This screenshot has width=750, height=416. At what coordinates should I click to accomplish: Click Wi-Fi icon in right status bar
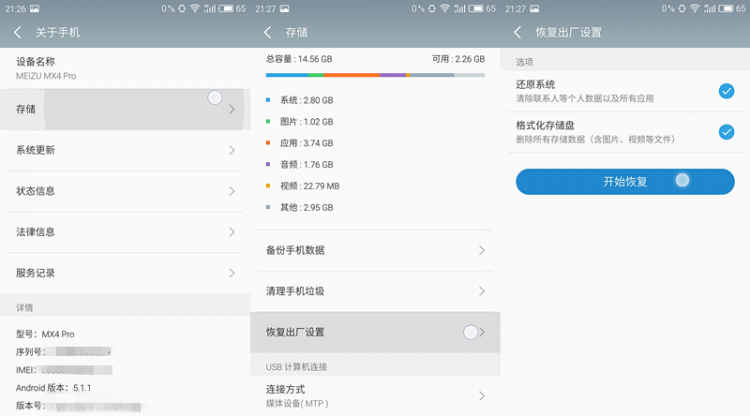pyautogui.click(x=695, y=9)
